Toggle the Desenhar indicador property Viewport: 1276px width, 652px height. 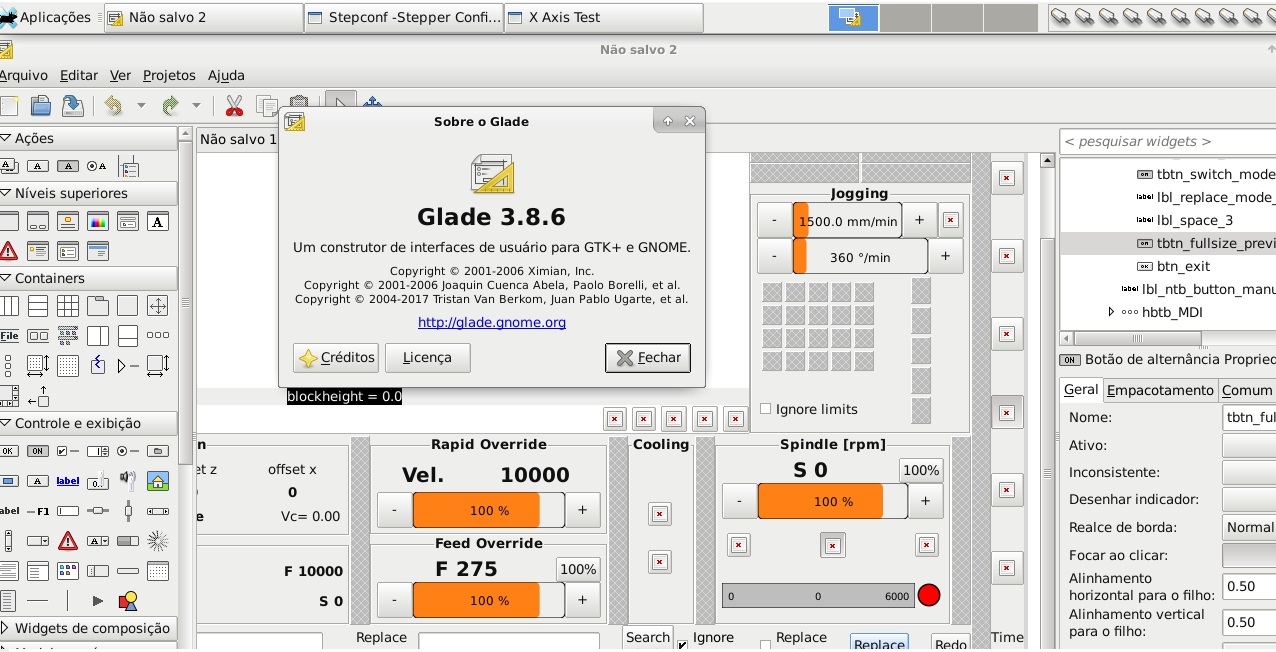coord(1249,499)
